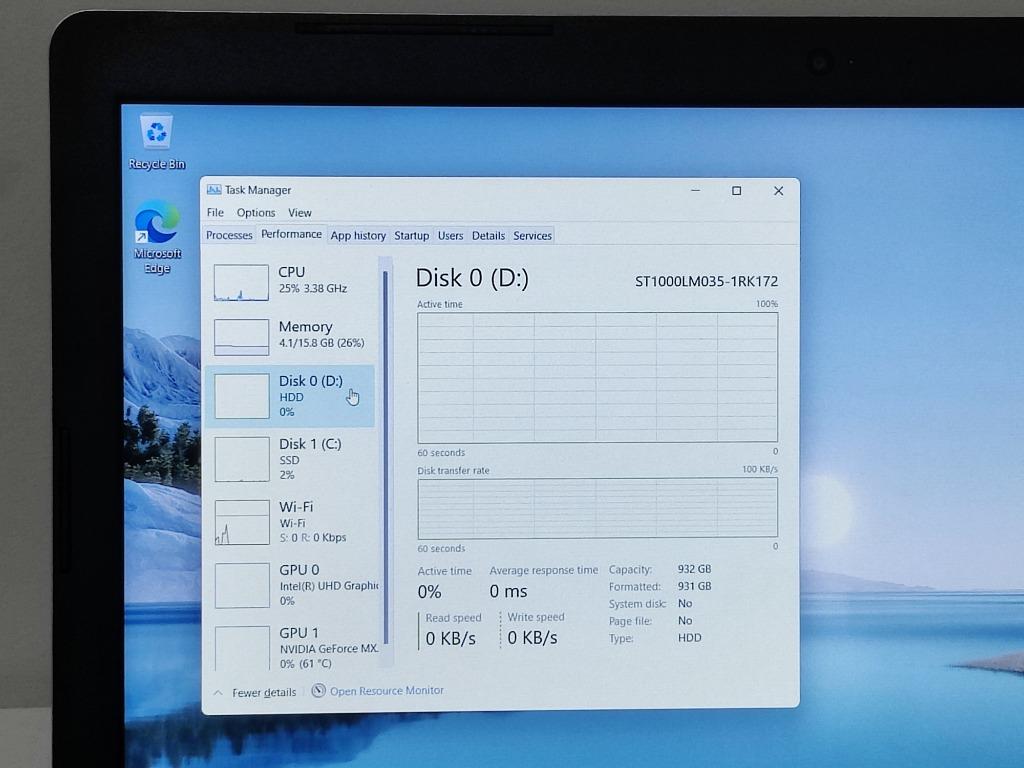Screen dimensions: 1024x768
Task: Open the Options menu
Action: [x=256, y=212]
